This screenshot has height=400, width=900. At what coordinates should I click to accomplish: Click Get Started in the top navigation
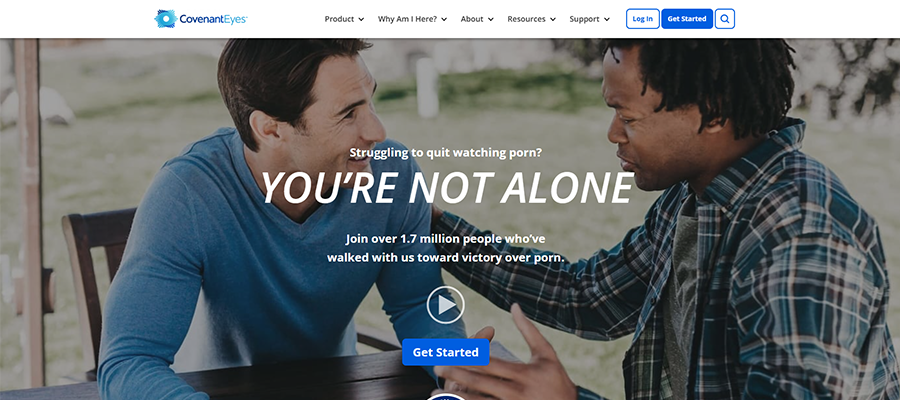pyautogui.click(x=687, y=19)
